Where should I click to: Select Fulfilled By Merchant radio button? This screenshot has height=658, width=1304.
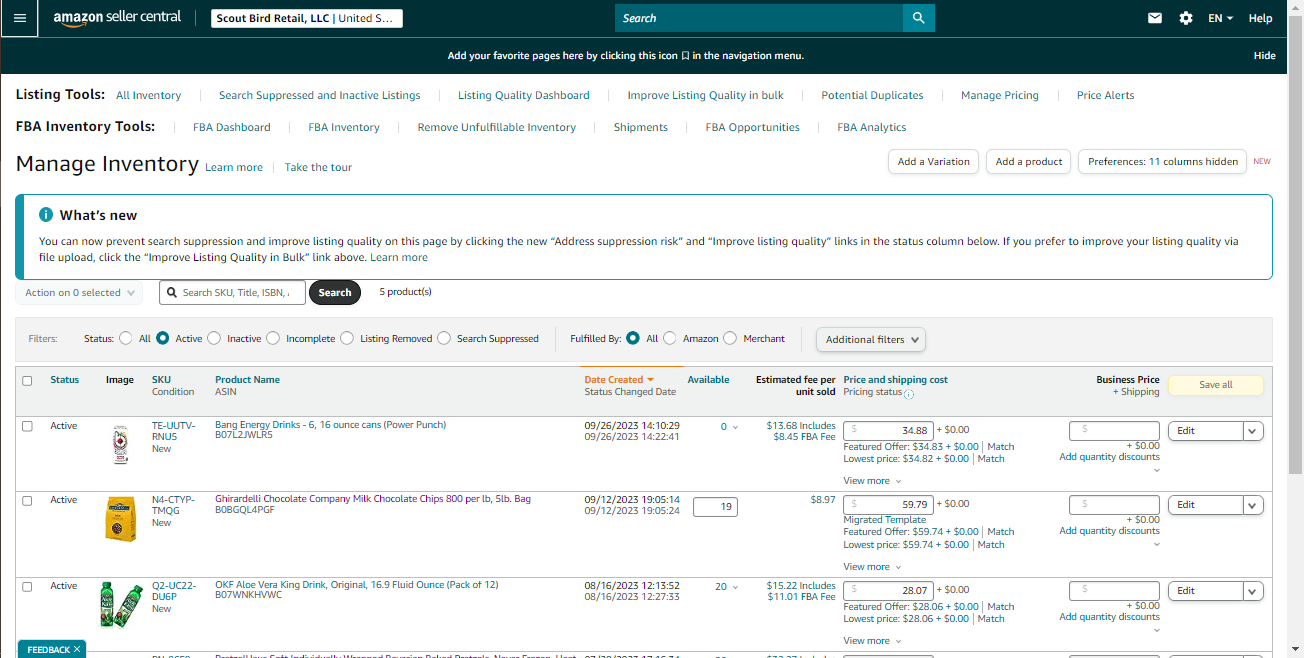[x=730, y=339]
